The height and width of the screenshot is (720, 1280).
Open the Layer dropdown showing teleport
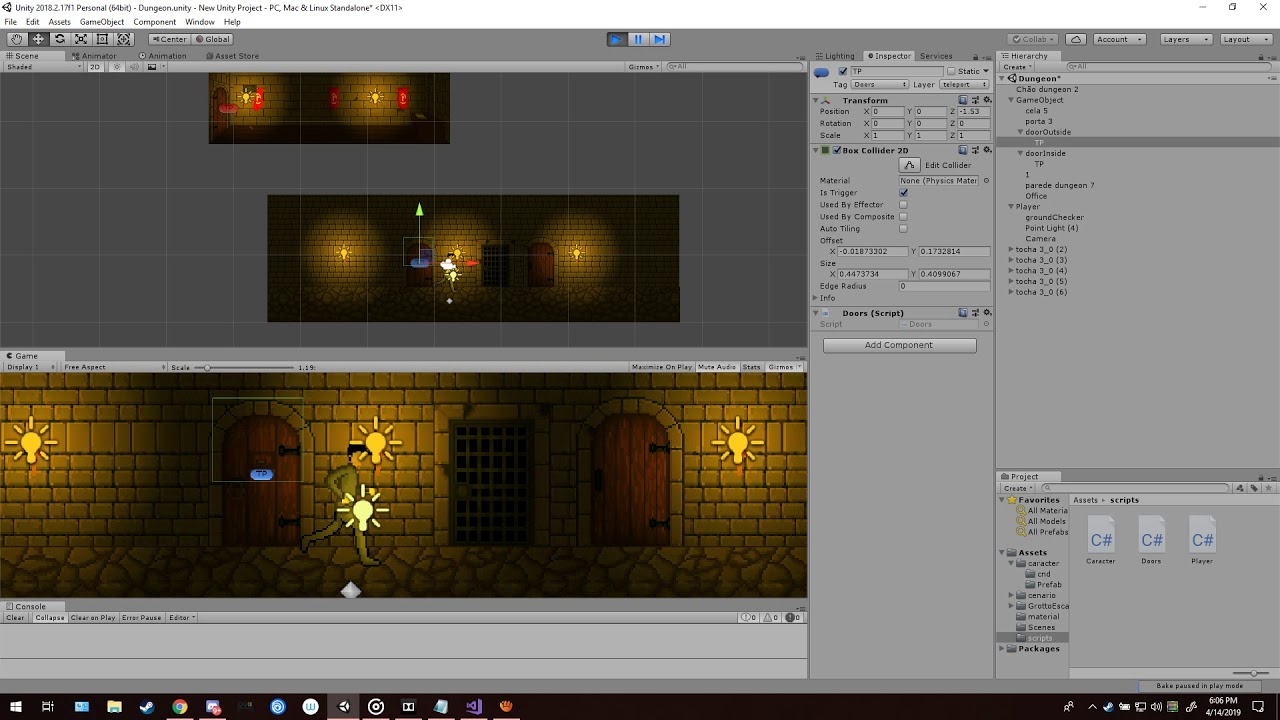(964, 85)
